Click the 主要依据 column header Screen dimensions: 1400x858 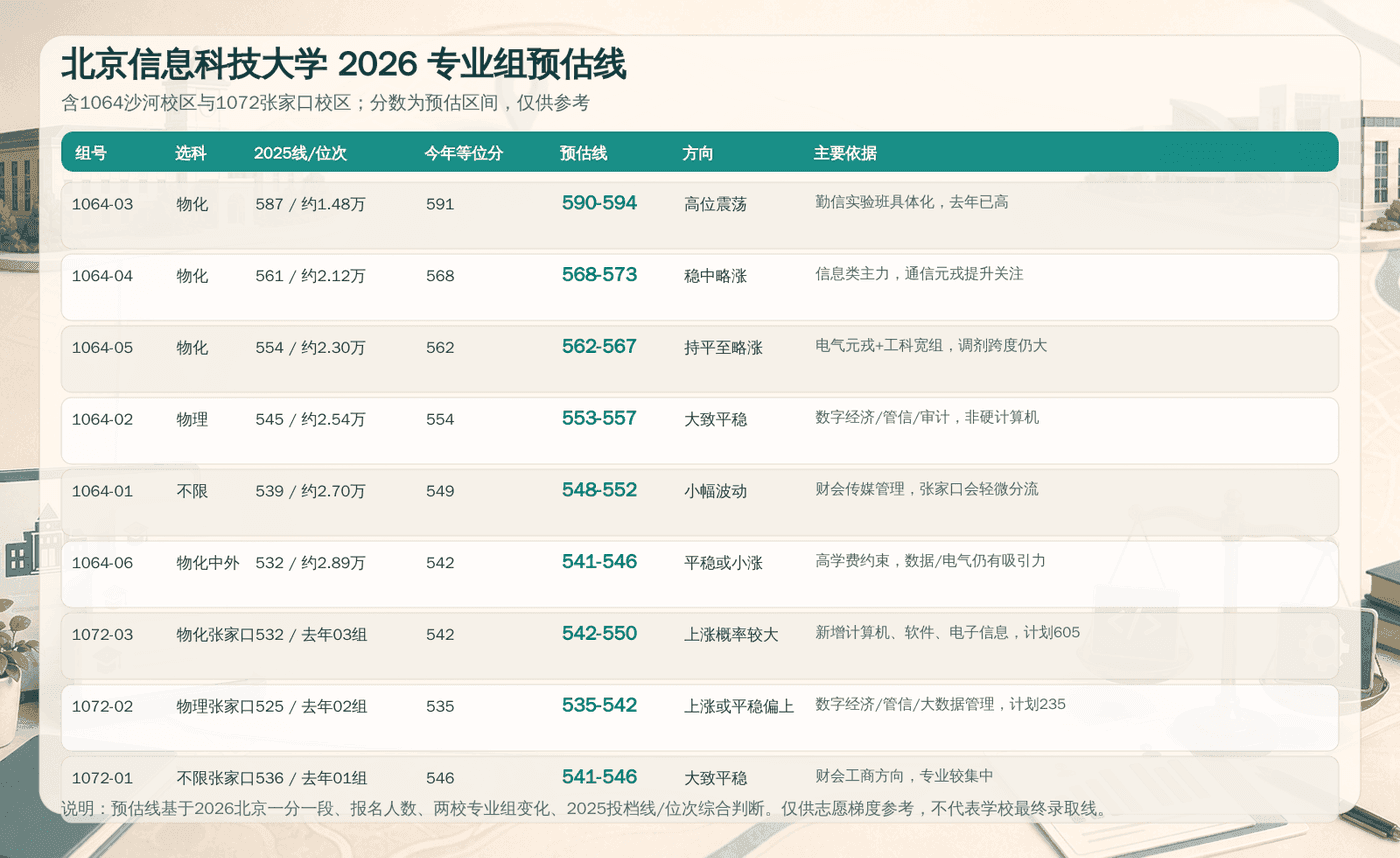click(x=845, y=153)
